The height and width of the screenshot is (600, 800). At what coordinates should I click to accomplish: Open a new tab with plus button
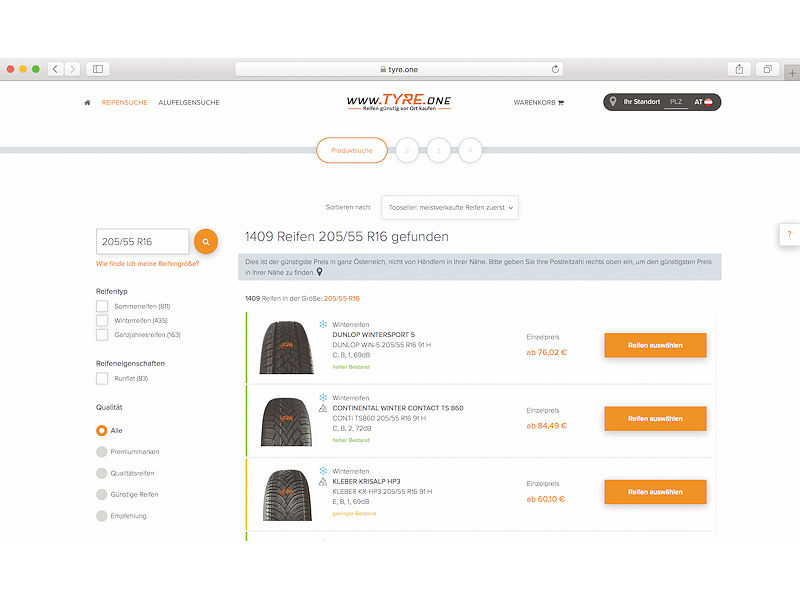(x=792, y=73)
